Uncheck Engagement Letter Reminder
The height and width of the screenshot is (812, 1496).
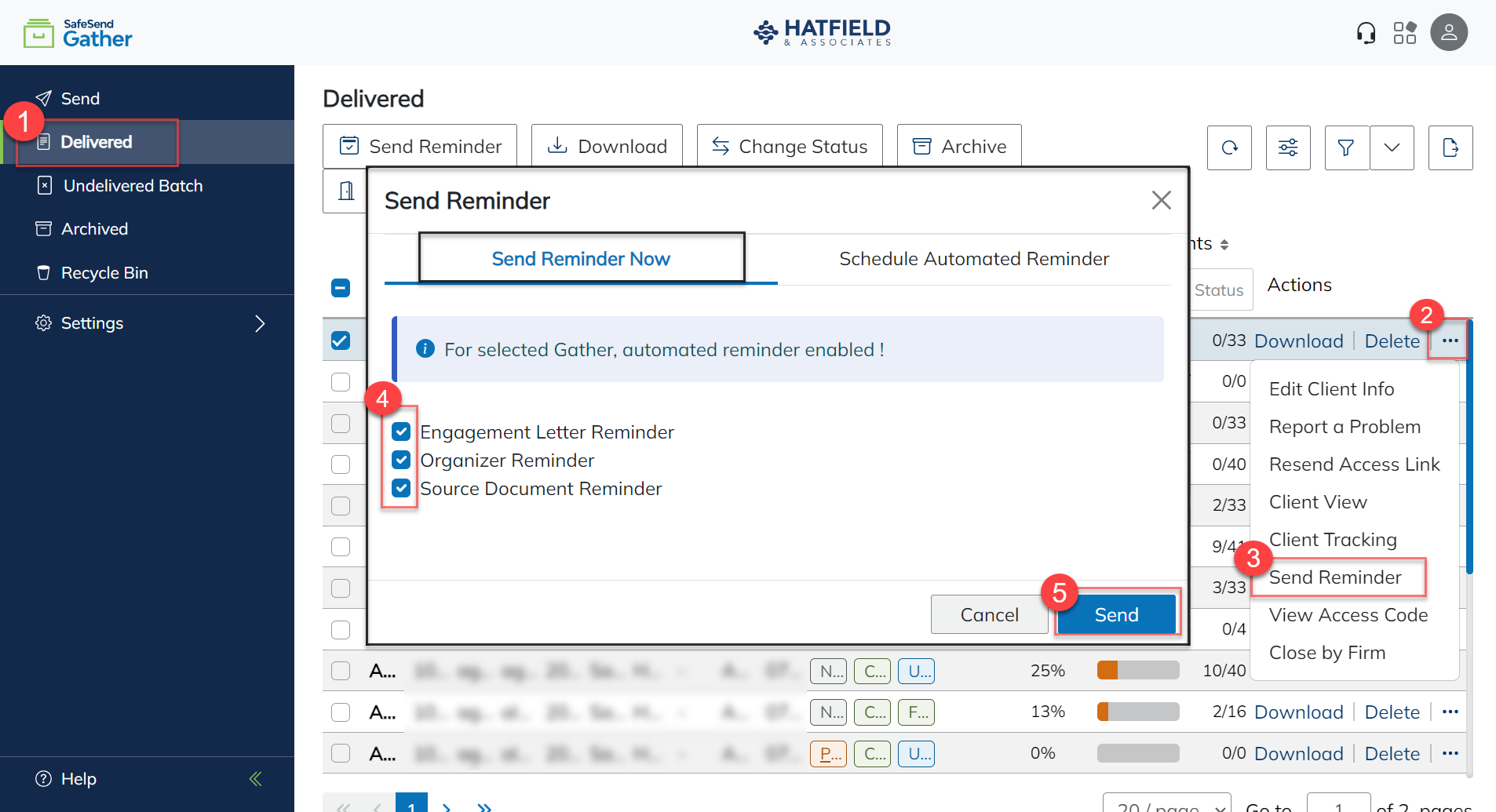pos(401,431)
